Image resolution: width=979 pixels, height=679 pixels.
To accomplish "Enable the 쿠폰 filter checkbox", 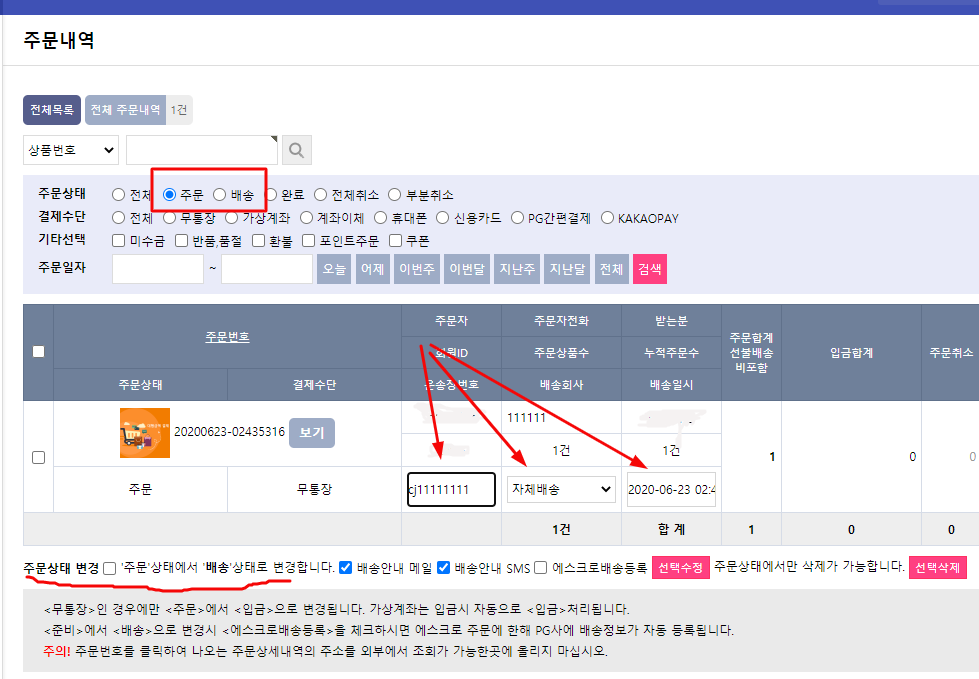I will tap(396, 240).
